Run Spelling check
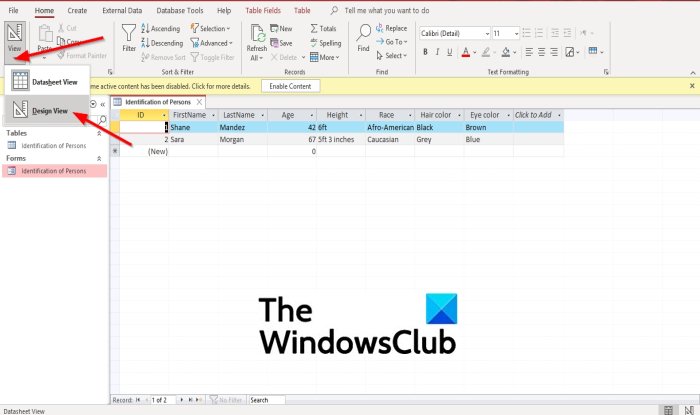 [x=325, y=43]
